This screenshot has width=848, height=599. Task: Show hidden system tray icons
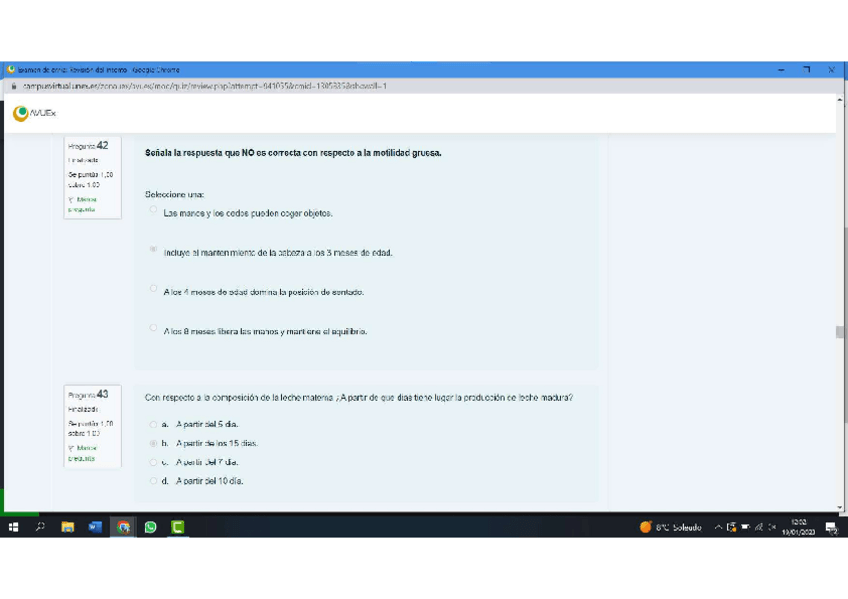[x=718, y=527]
